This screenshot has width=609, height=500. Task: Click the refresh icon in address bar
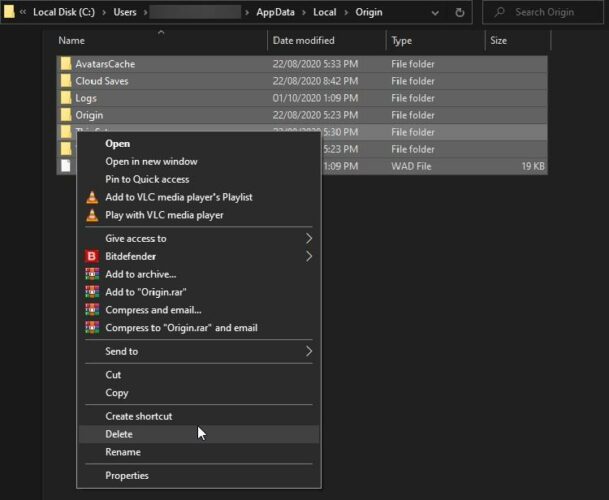(459, 12)
